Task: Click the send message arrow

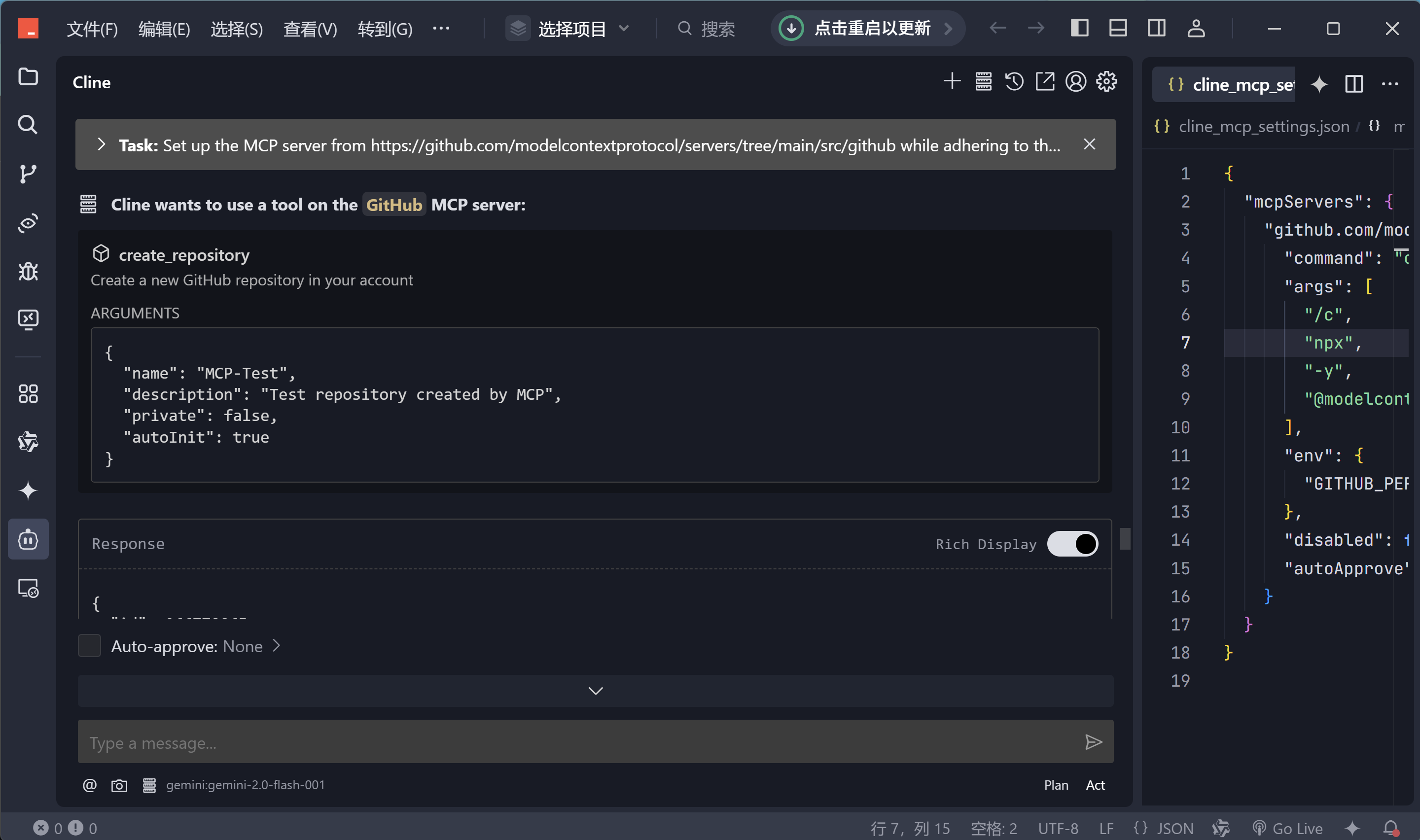Action: (1094, 742)
